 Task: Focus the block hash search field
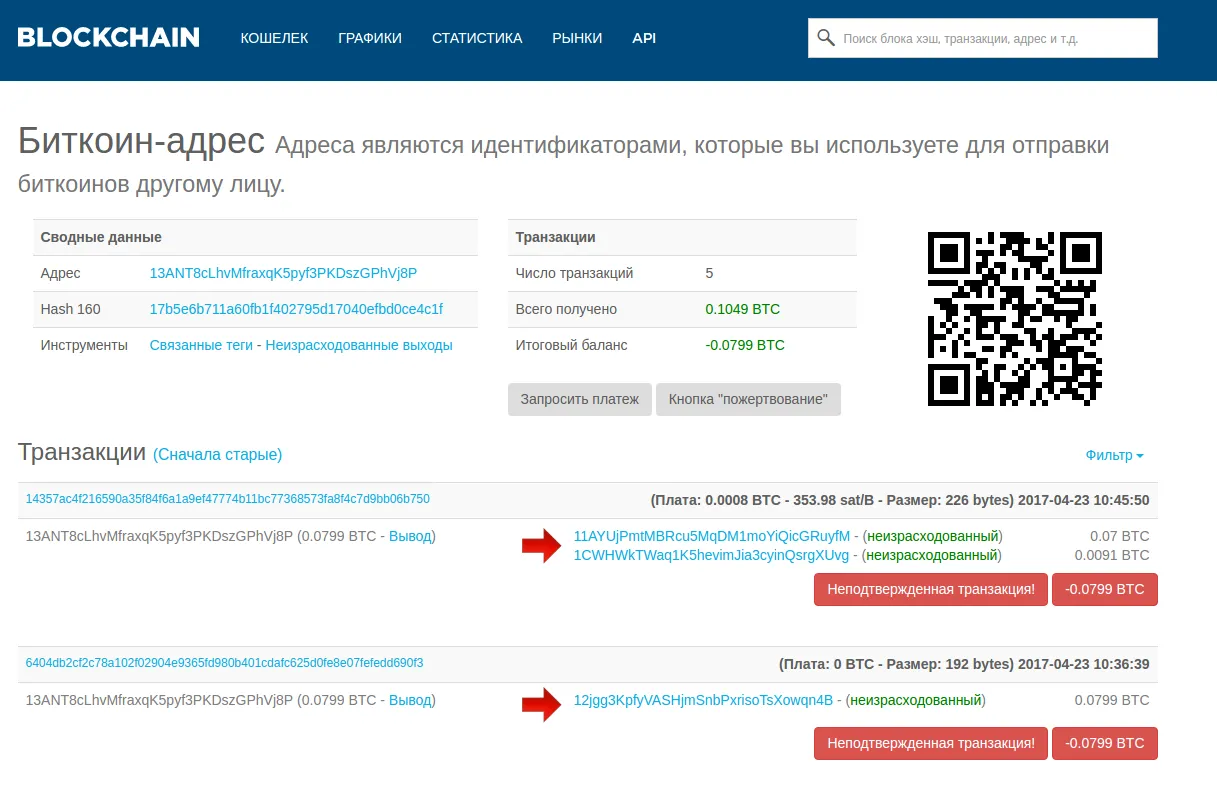[x=983, y=38]
